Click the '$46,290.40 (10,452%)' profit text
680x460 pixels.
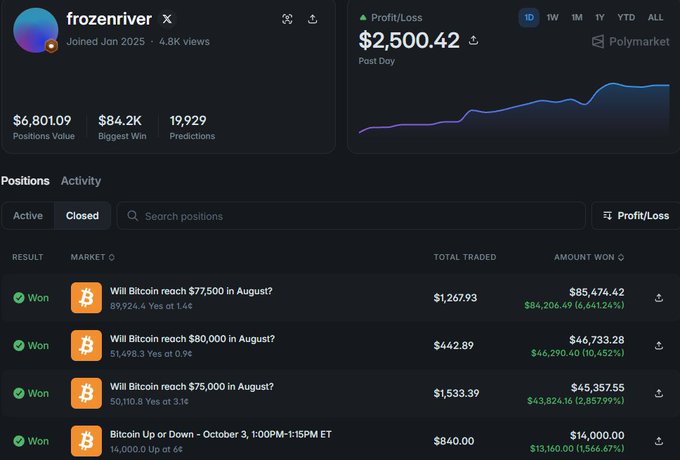point(578,353)
